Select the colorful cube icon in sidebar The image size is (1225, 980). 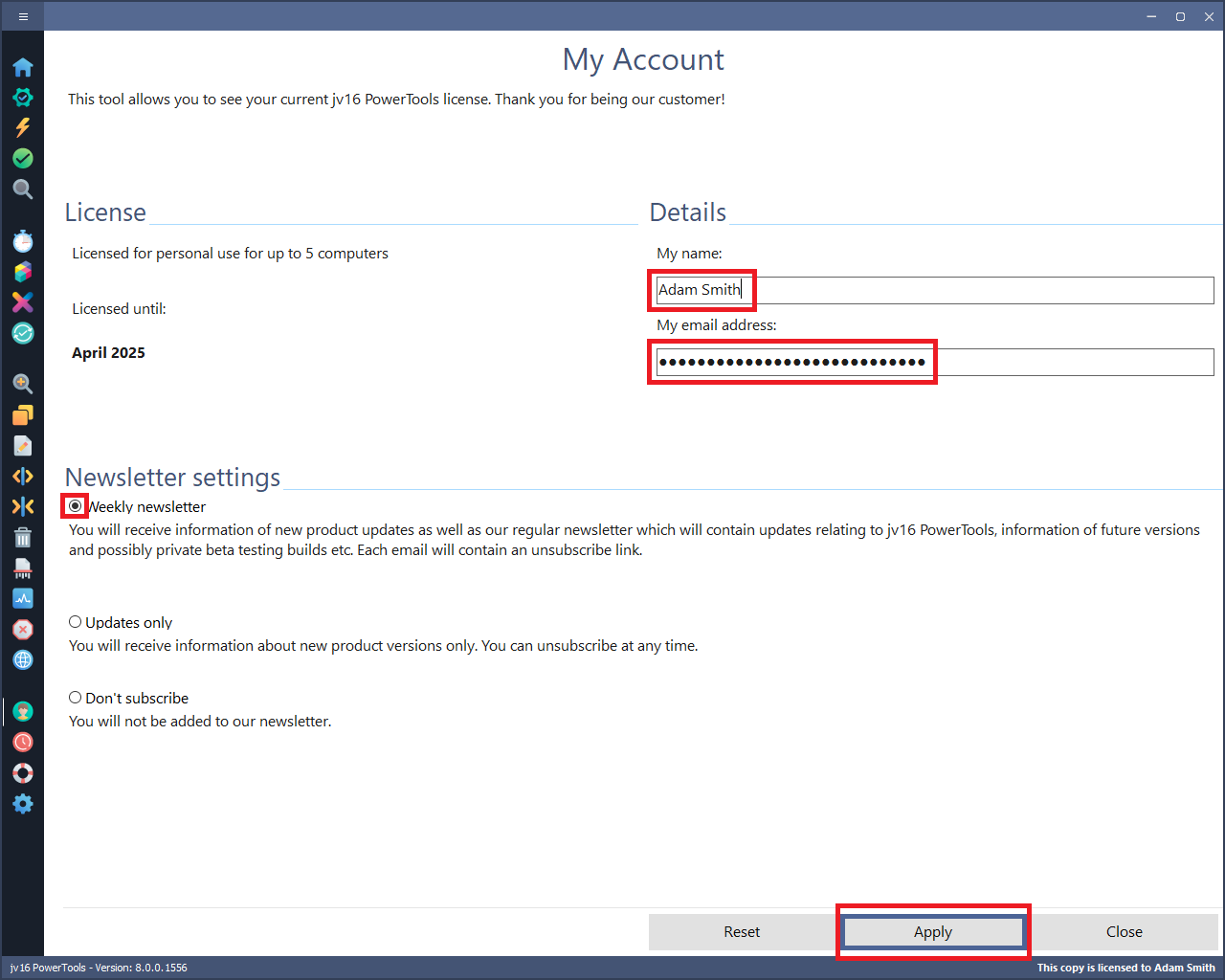[23, 272]
